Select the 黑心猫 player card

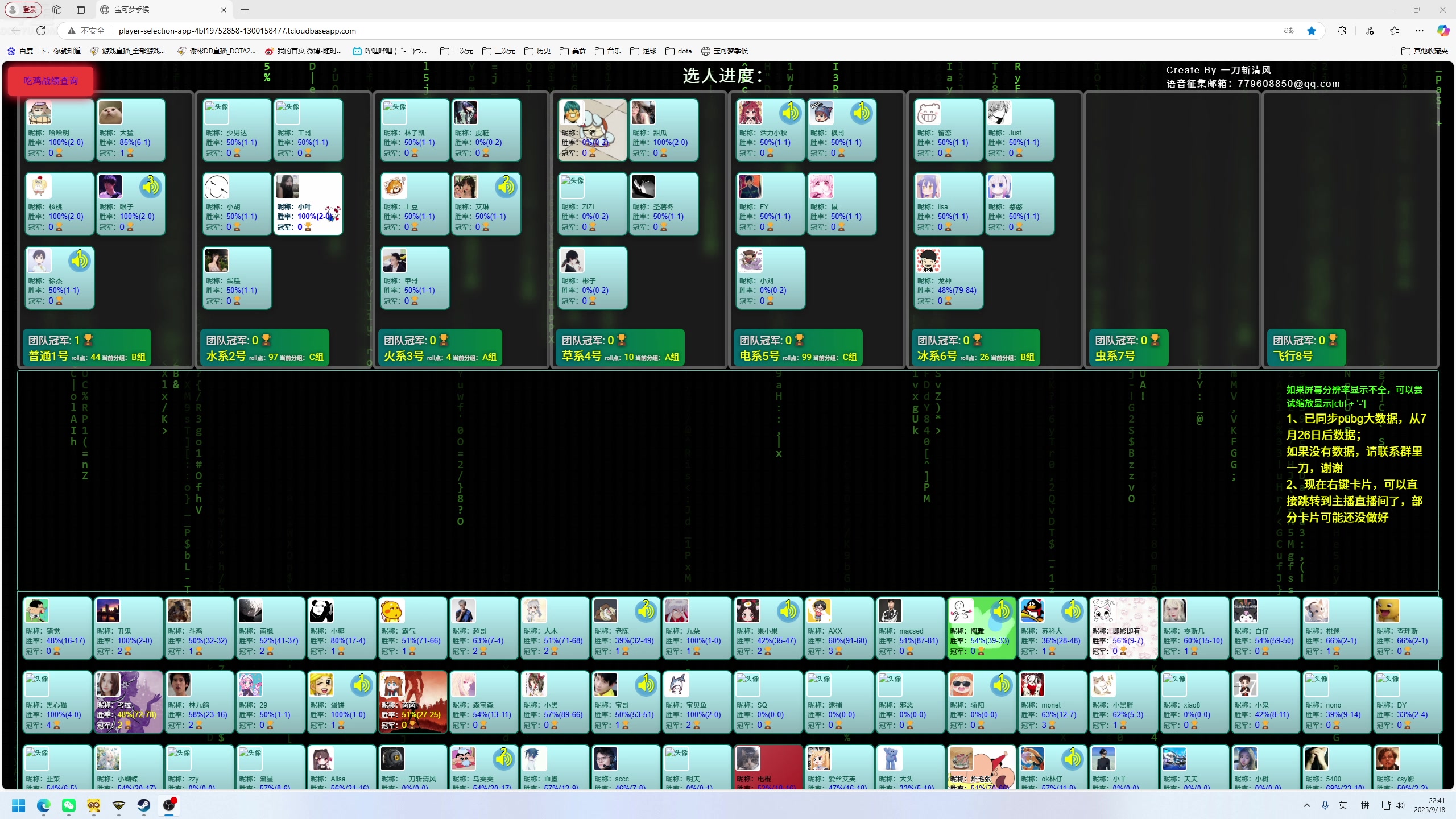57,702
